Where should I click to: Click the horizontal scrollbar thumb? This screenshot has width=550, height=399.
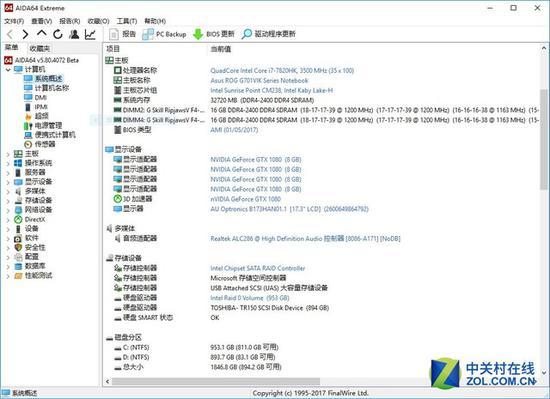click(x=216, y=381)
